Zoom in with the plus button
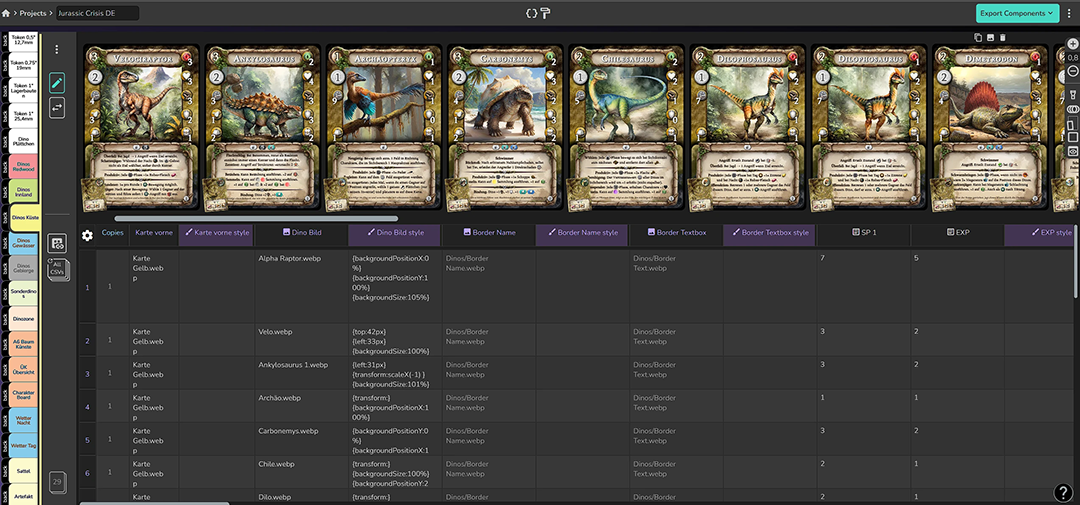 pyautogui.click(x=1072, y=44)
